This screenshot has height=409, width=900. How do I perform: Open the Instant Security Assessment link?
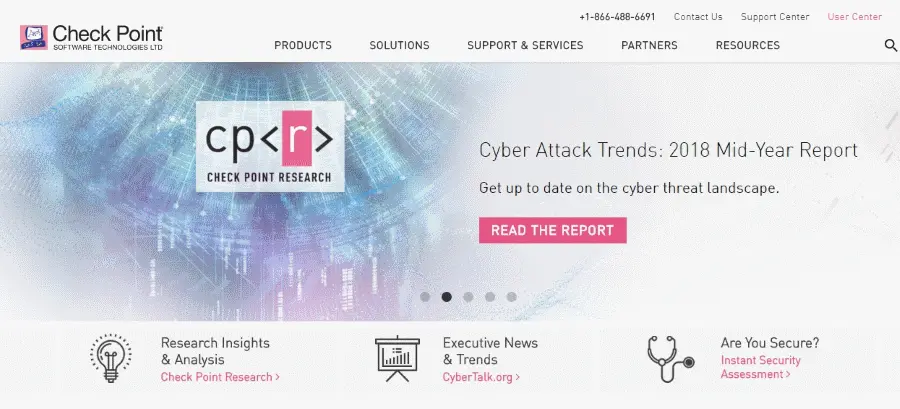coord(761,367)
